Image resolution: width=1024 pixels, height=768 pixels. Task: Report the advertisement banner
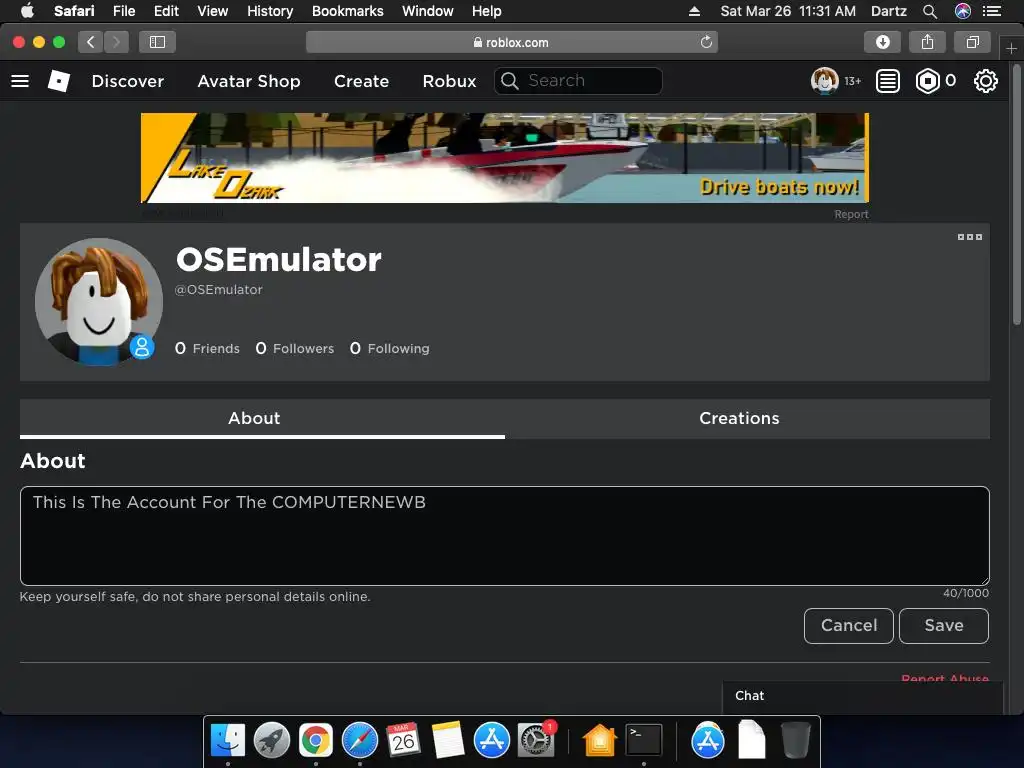click(851, 214)
